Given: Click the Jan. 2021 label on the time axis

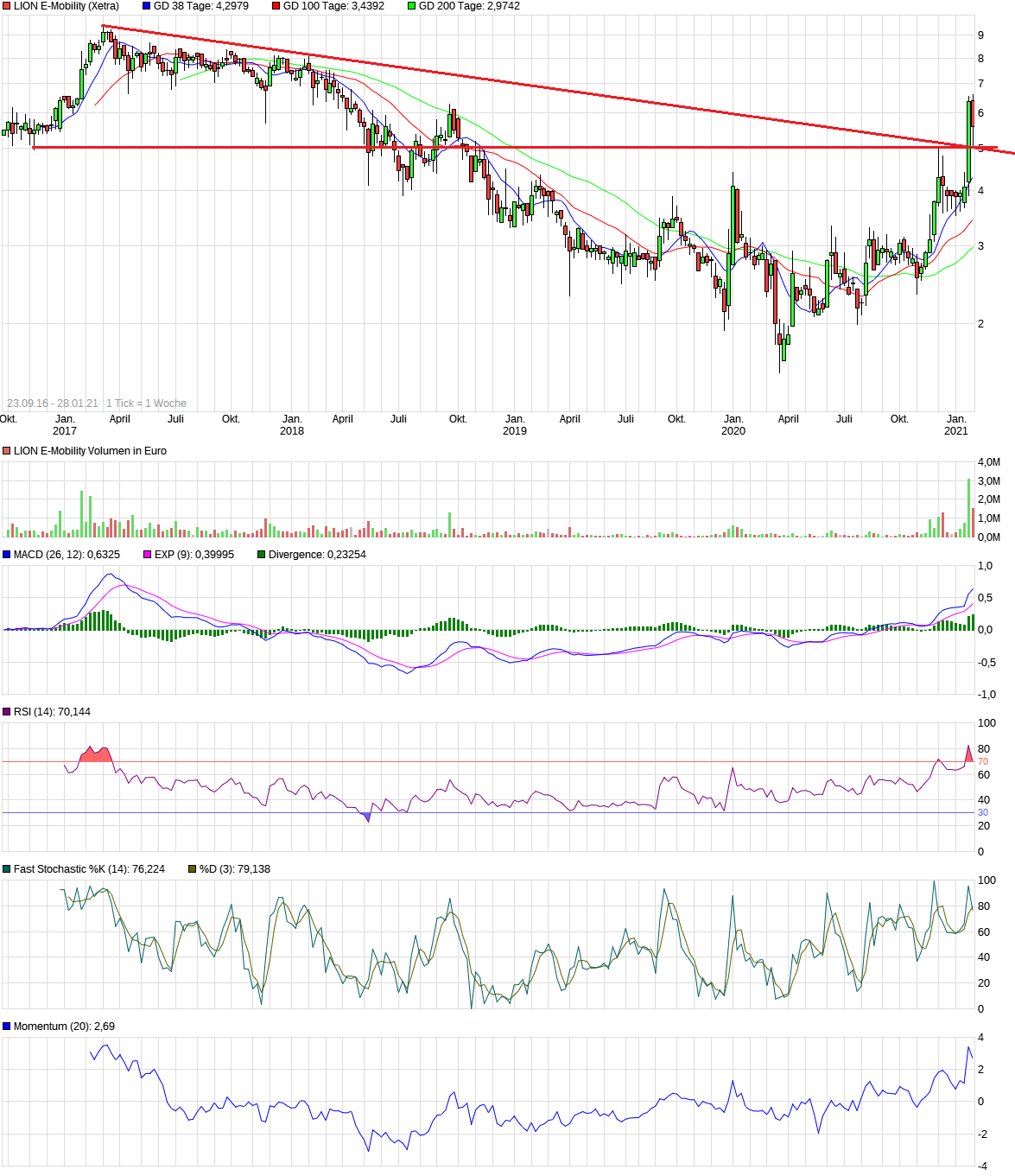Looking at the screenshot, I should coord(956,425).
